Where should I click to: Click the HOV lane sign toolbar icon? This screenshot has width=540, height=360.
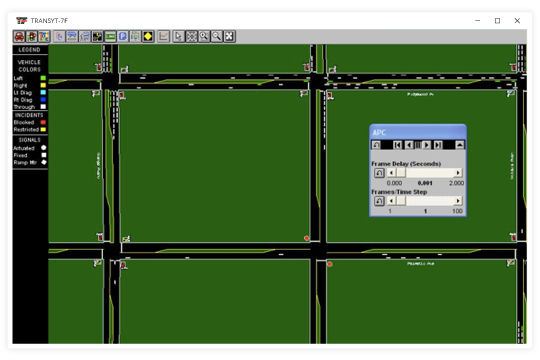pos(135,37)
